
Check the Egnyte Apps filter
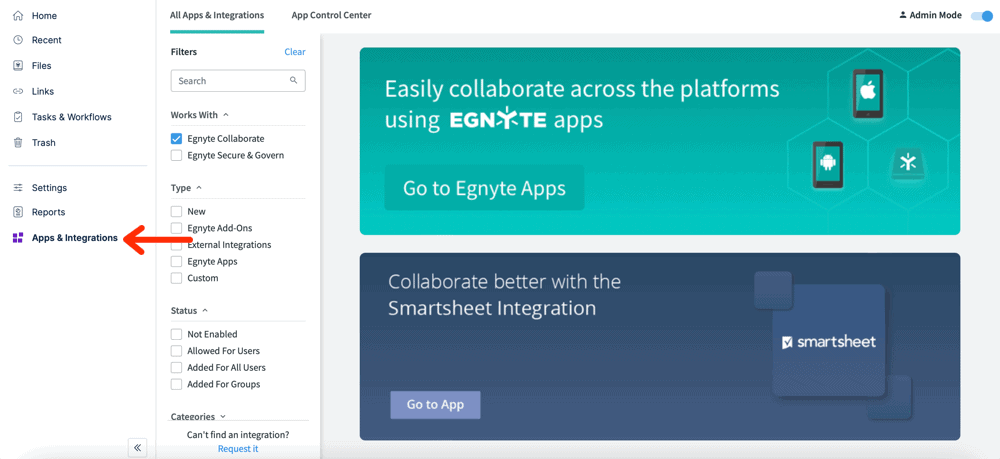tap(177, 261)
